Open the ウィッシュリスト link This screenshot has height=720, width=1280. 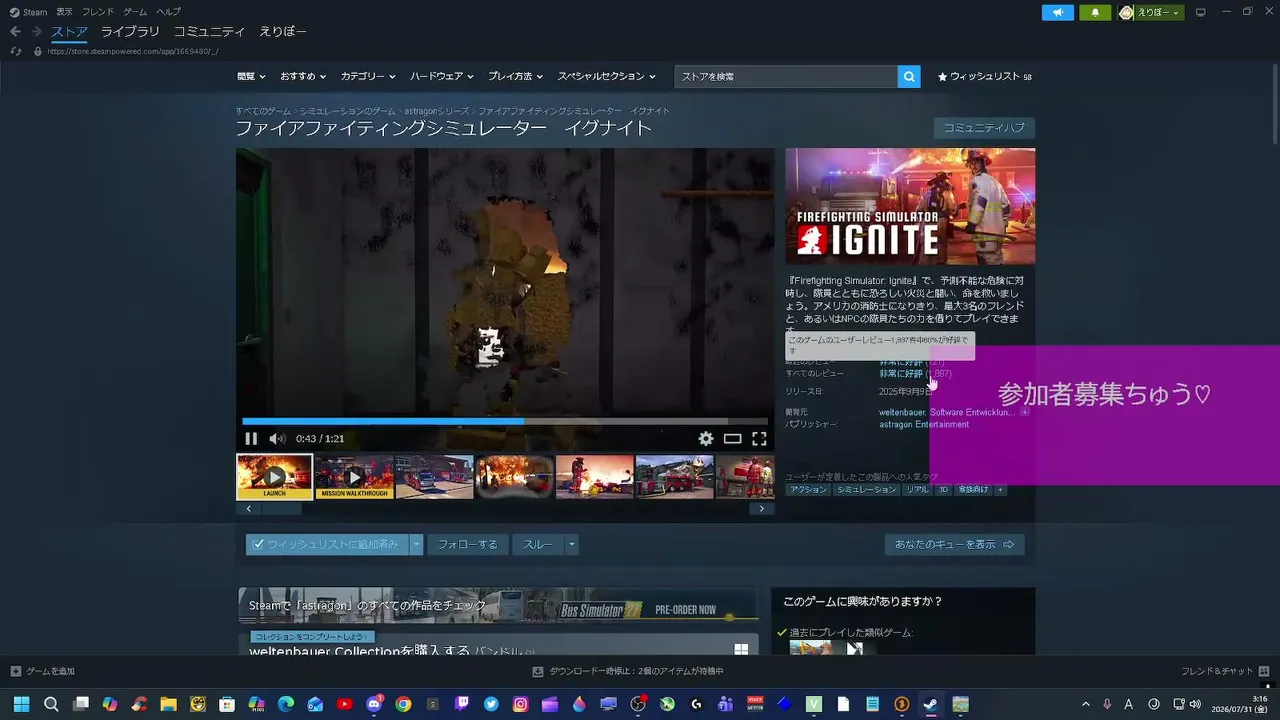(x=984, y=76)
